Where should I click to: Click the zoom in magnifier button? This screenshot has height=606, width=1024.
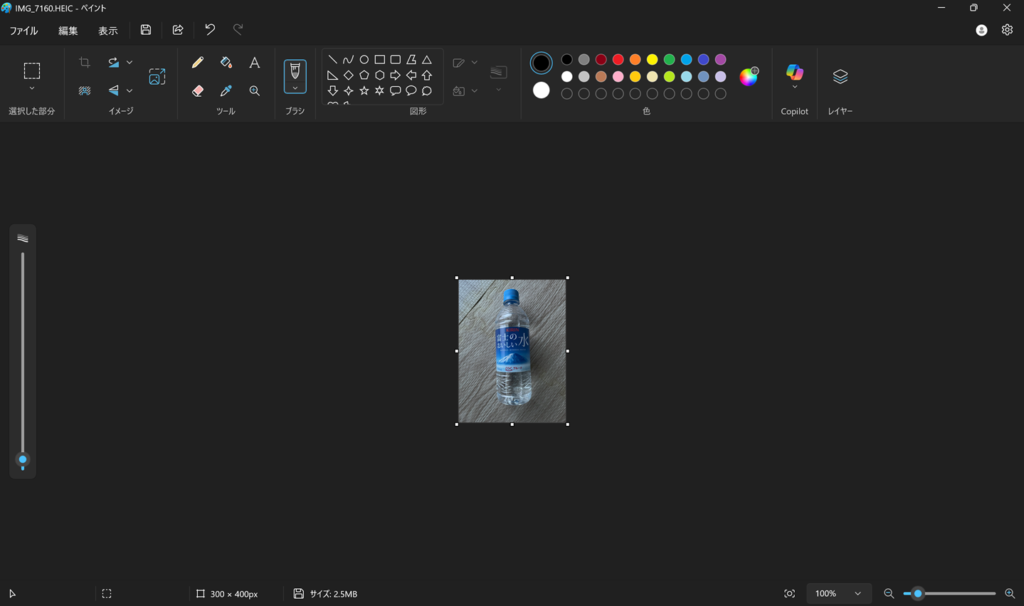tap(1010, 594)
